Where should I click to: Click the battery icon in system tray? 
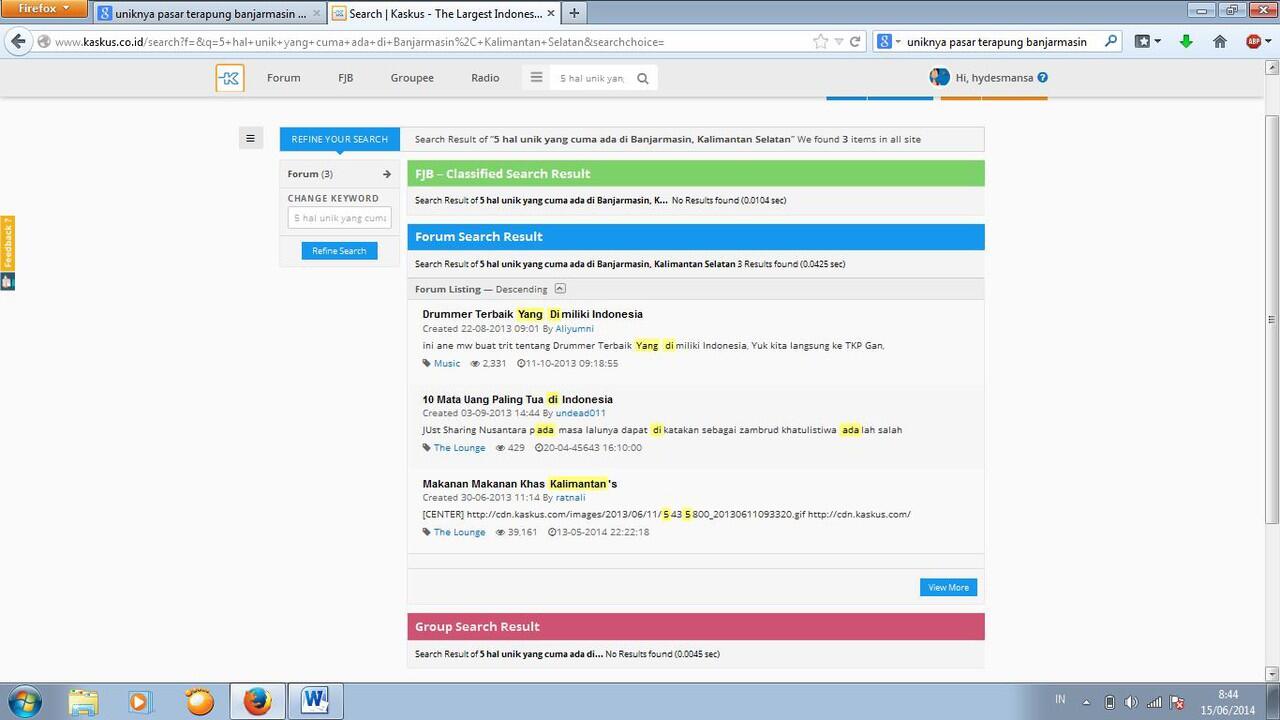pos(1109,702)
